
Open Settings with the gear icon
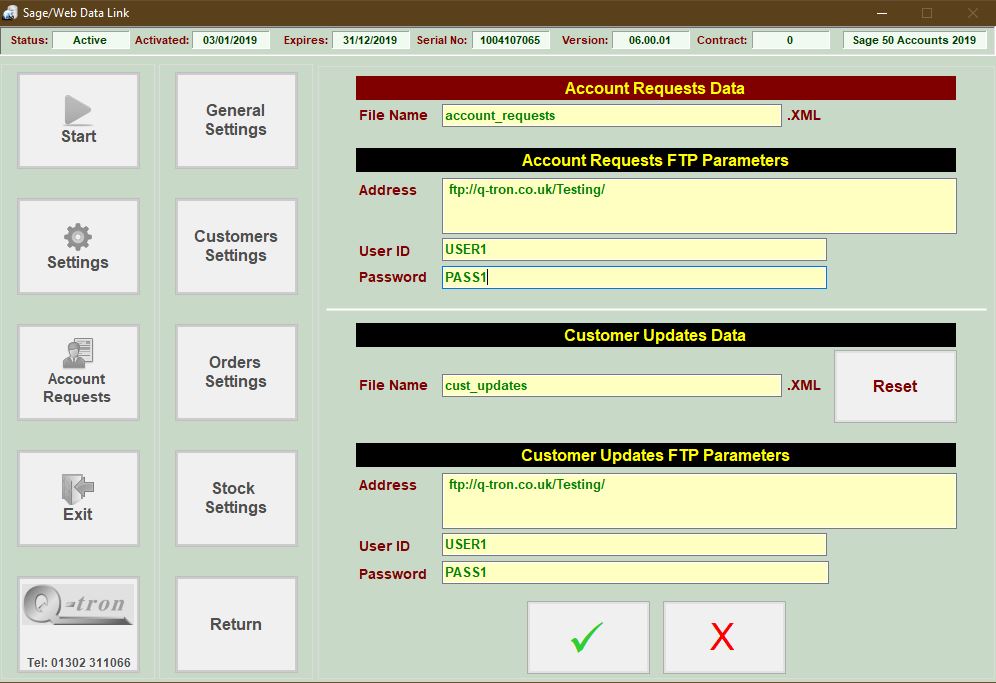(78, 247)
